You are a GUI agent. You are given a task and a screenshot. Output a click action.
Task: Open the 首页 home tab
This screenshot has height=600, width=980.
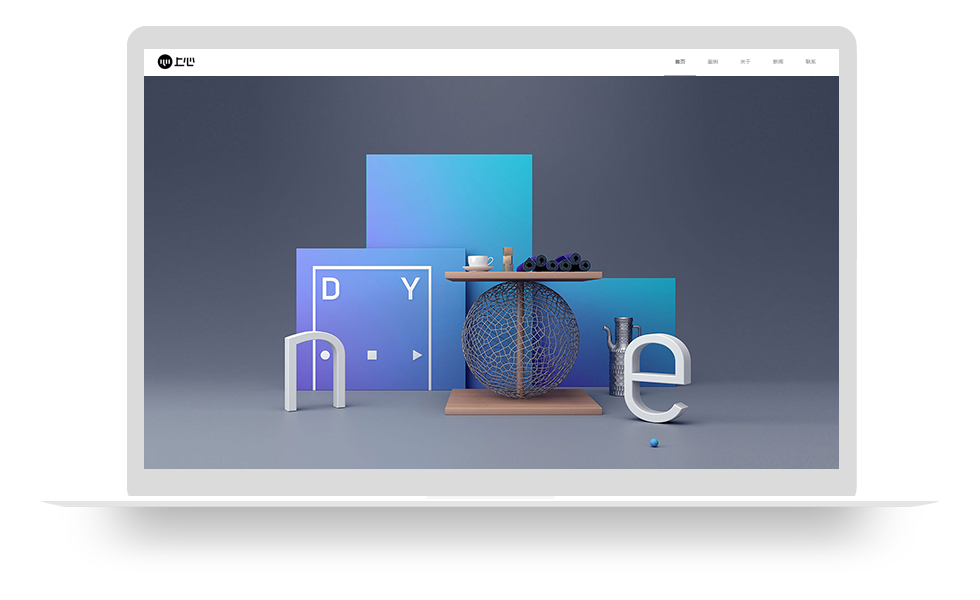point(680,62)
